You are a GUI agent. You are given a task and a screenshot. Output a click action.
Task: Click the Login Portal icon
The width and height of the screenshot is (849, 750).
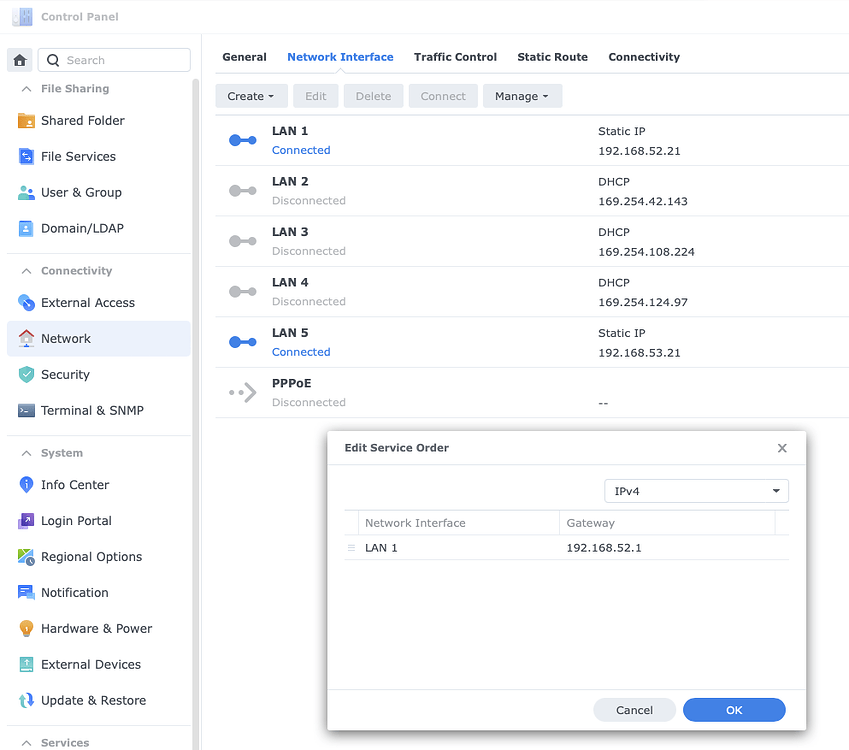tap(26, 521)
